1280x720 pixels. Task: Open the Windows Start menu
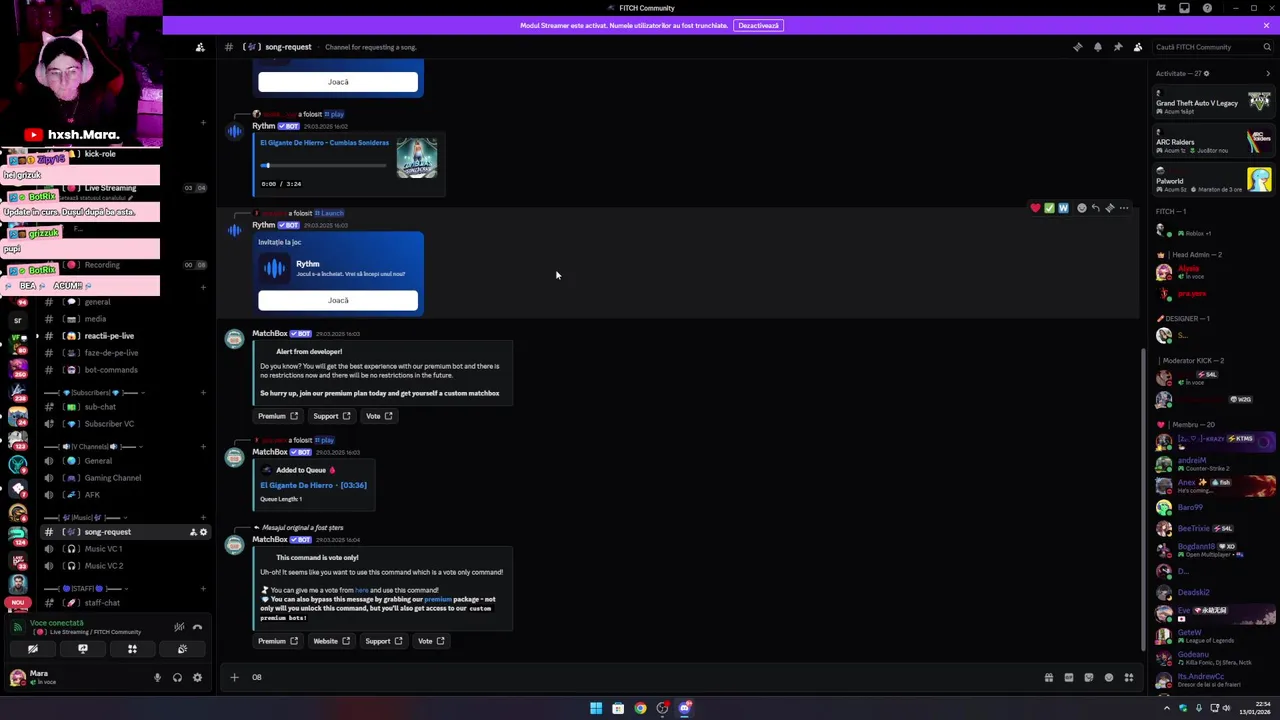(x=596, y=708)
